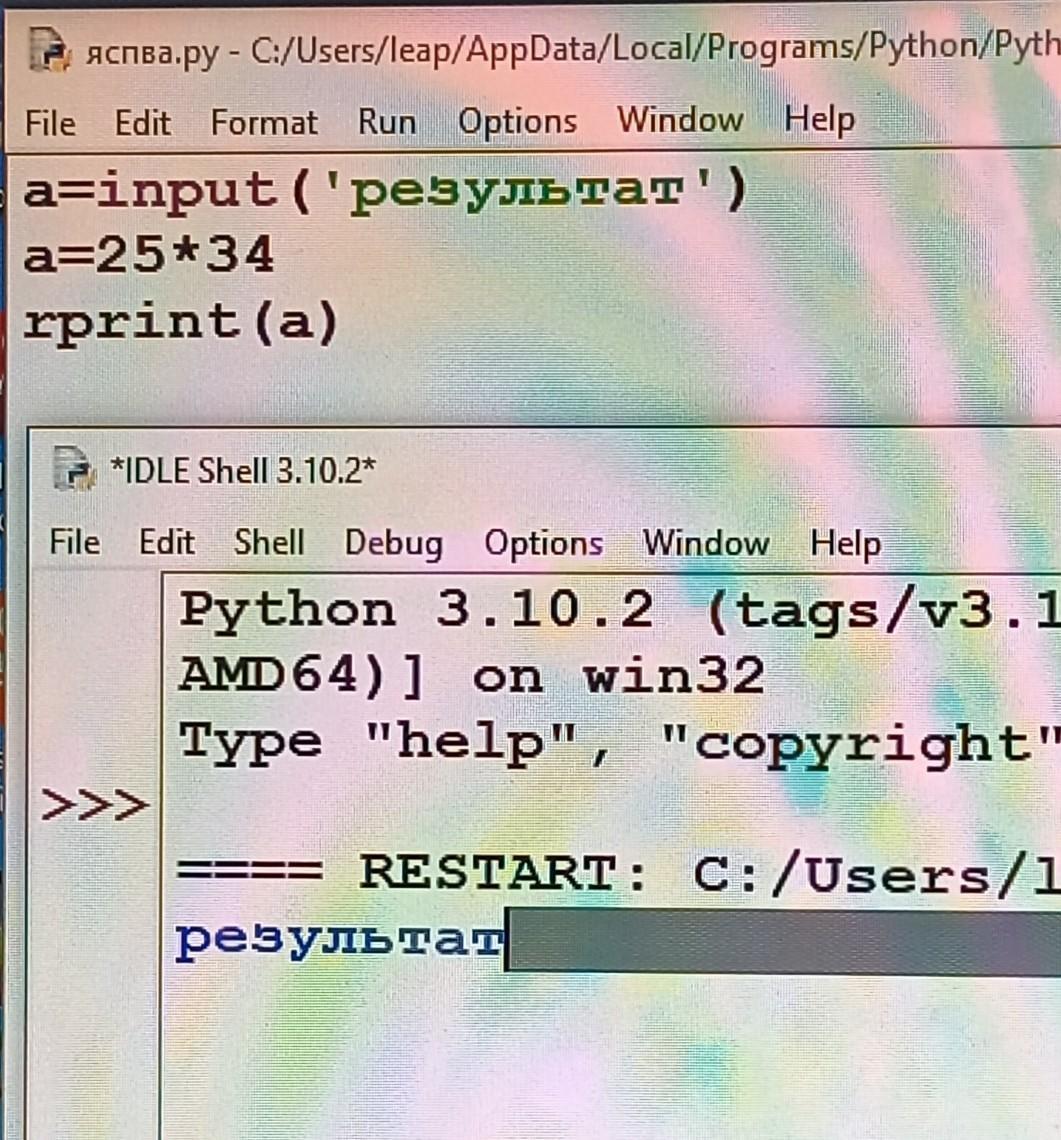The width and height of the screenshot is (1061, 1140).
Task: Click the editor title 'яспва.py - C:/Users/leap'
Action: tap(272, 52)
